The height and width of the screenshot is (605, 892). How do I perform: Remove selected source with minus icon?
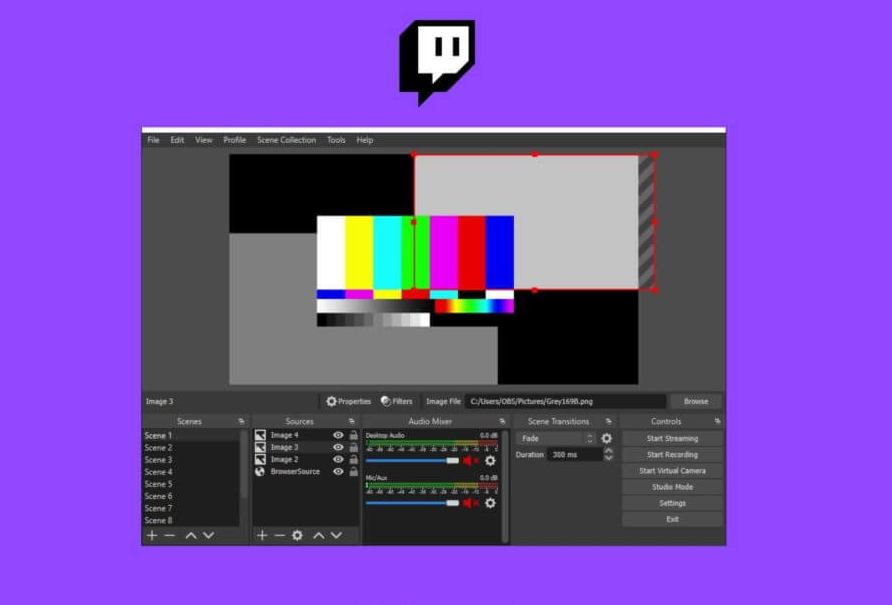[x=279, y=536]
